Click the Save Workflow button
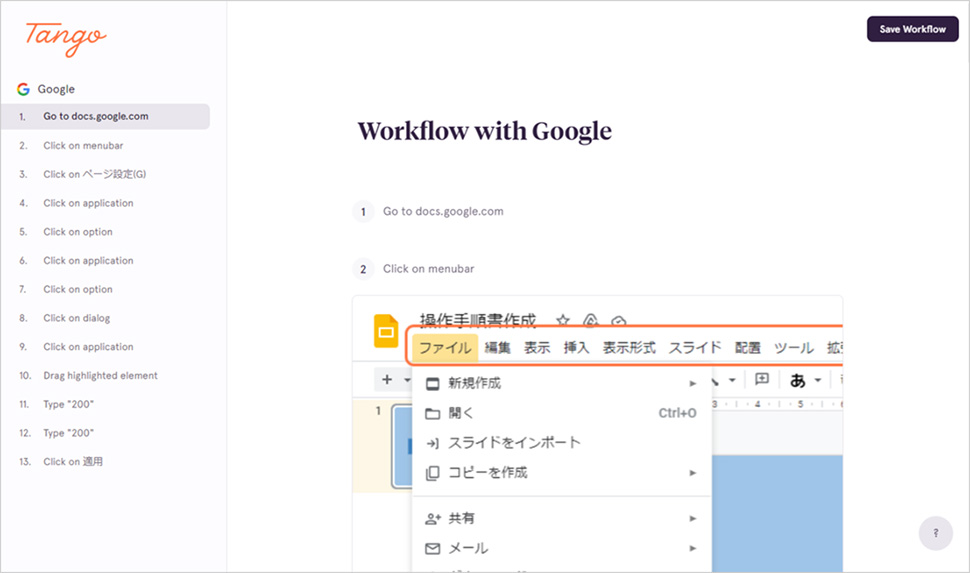970x573 pixels. click(912, 29)
